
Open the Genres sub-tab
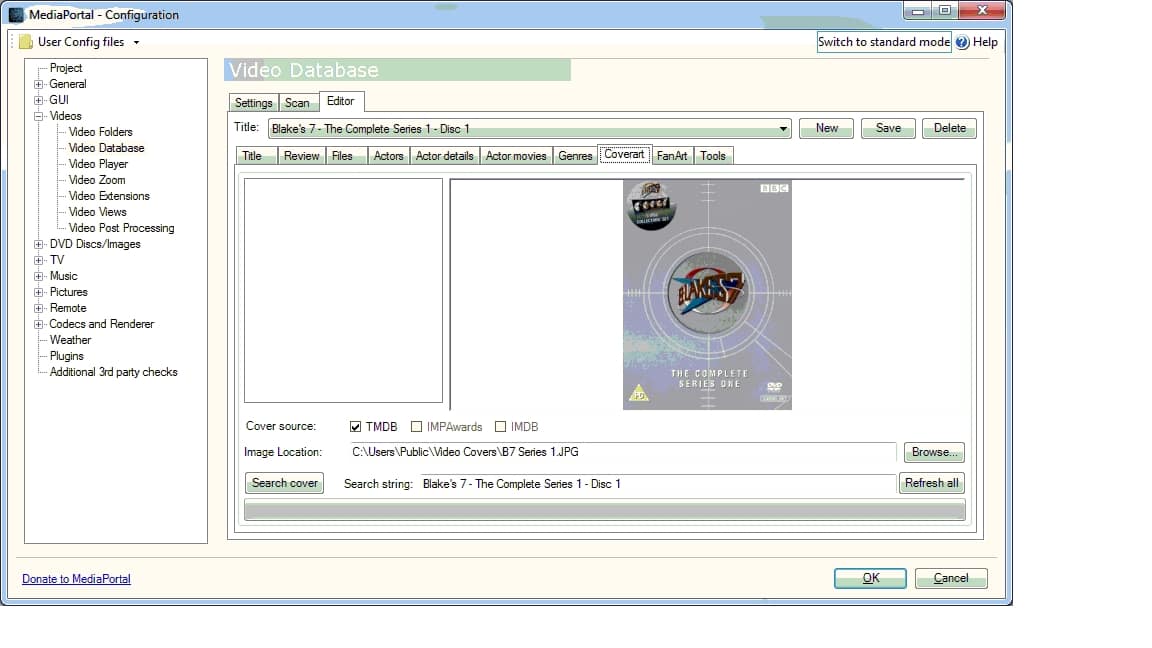click(x=575, y=156)
